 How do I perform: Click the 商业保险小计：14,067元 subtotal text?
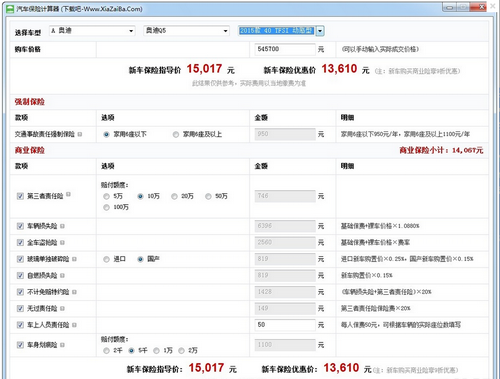point(441,150)
